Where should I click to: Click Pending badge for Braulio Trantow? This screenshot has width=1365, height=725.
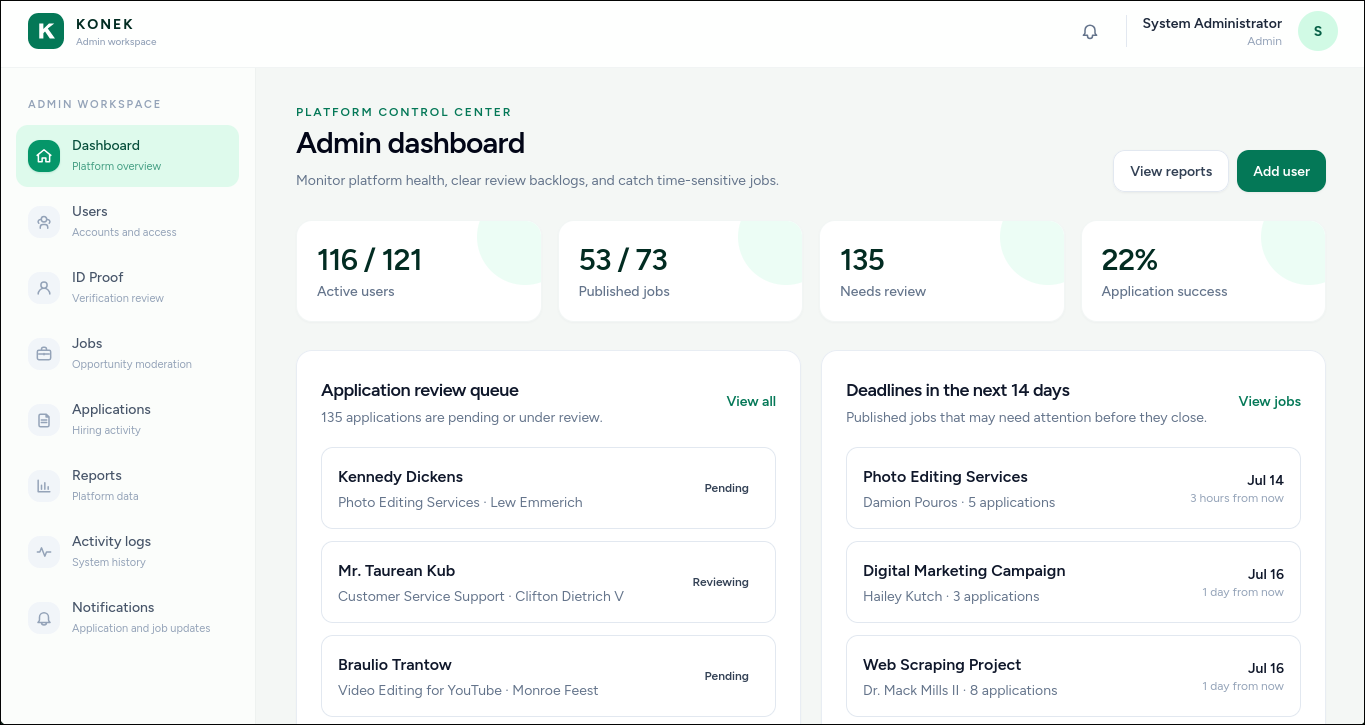coord(727,676)
